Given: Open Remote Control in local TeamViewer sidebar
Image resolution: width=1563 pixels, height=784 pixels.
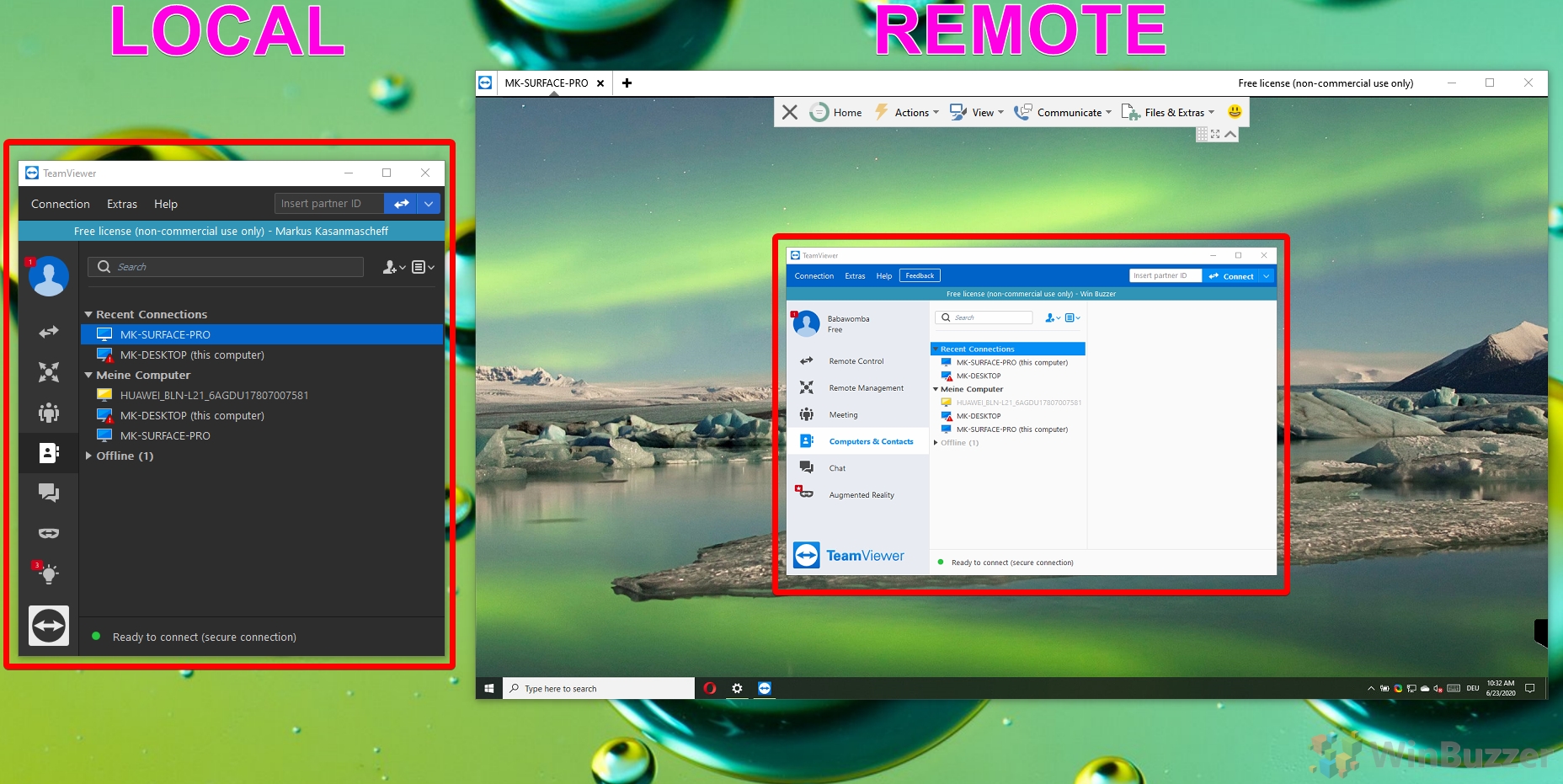Looking at the screenshot, I should pos(49,332).
